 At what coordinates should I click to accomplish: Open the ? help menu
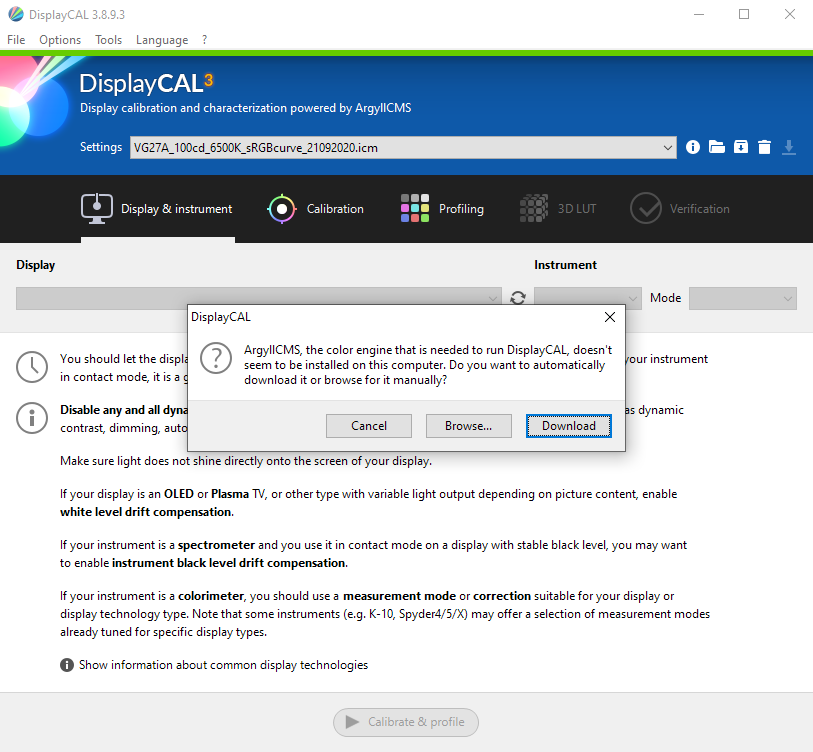point(205,40)
